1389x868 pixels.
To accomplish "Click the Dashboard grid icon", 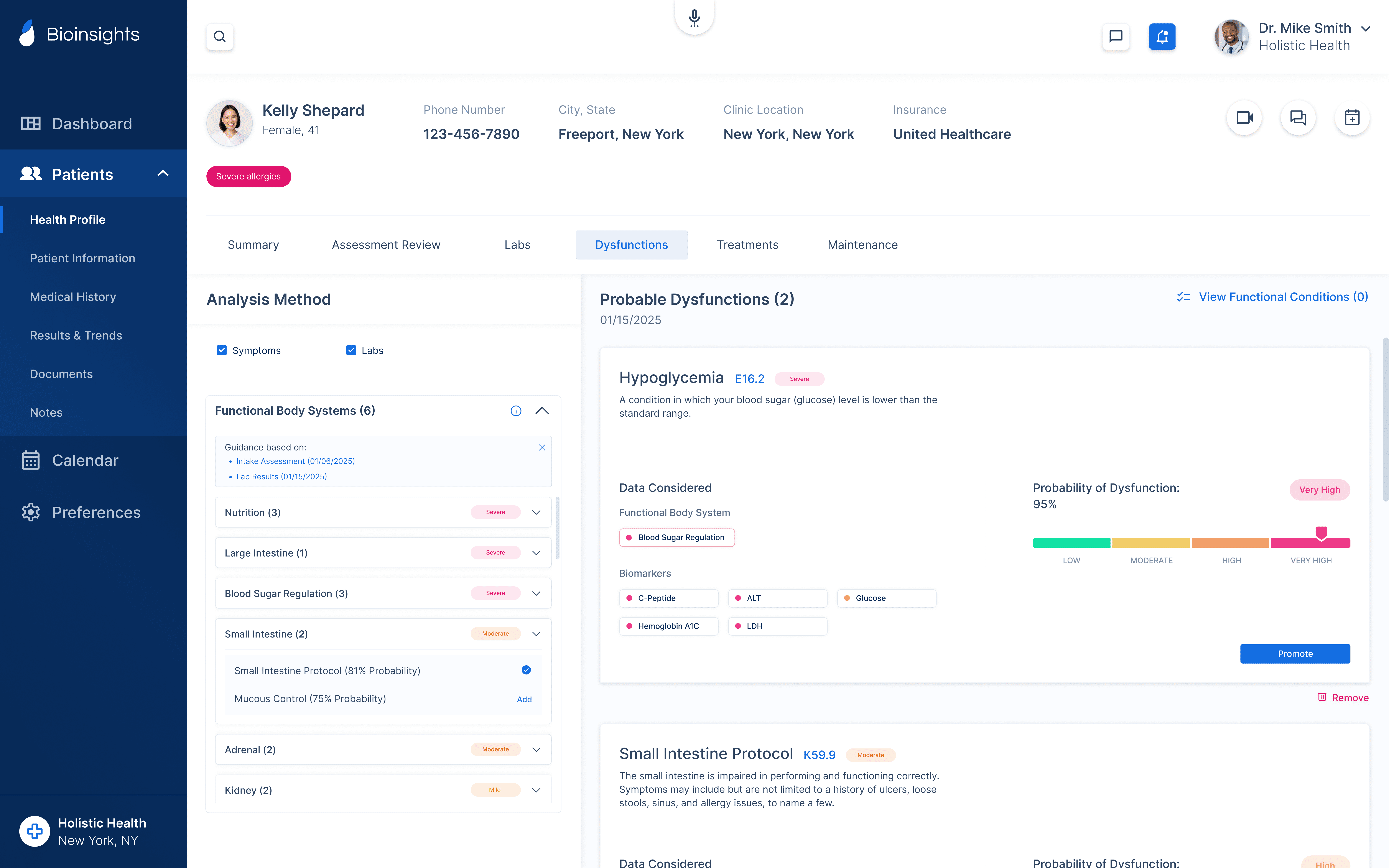I will (31, 123).
